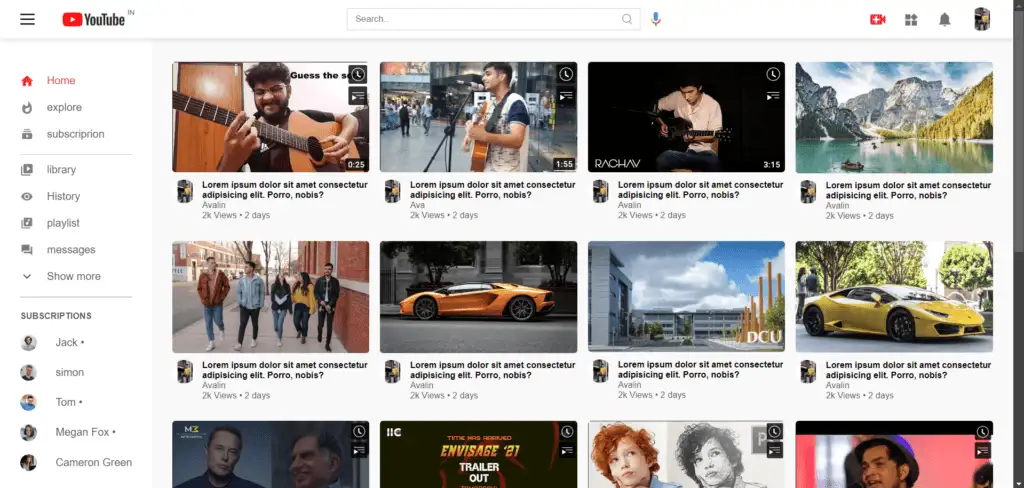This screenshot has height=488, width=1024.
Task: Open the mountain lake video thumbnail
Action: pos(894,117)
